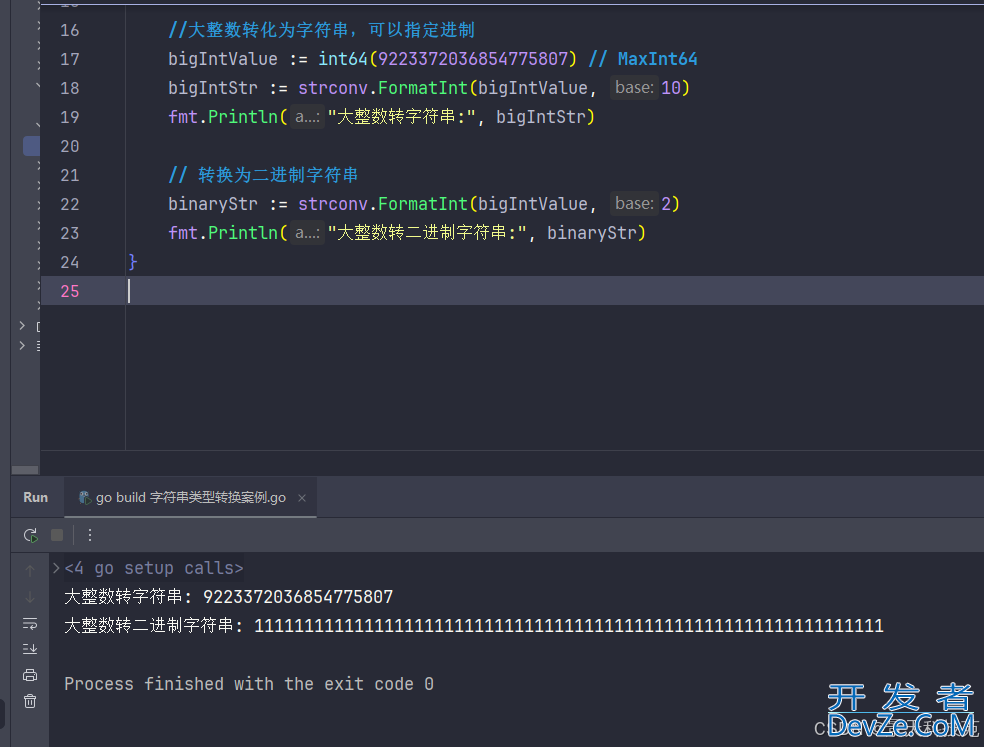Click the horizontal scrollbar thumb under project panel
Image resolution: width=984 pixels, height=747 pixels.
pyautogui.click(x=25, y=470)
